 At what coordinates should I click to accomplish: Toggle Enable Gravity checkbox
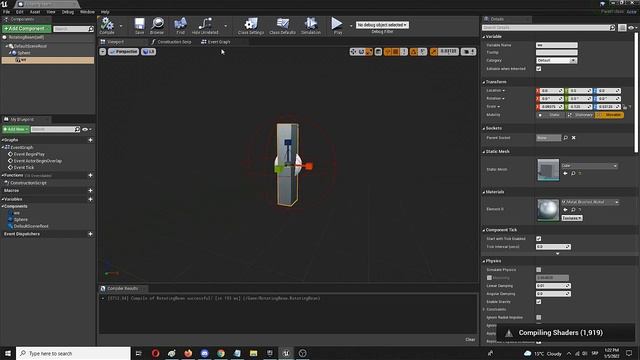tap(539, 302)
